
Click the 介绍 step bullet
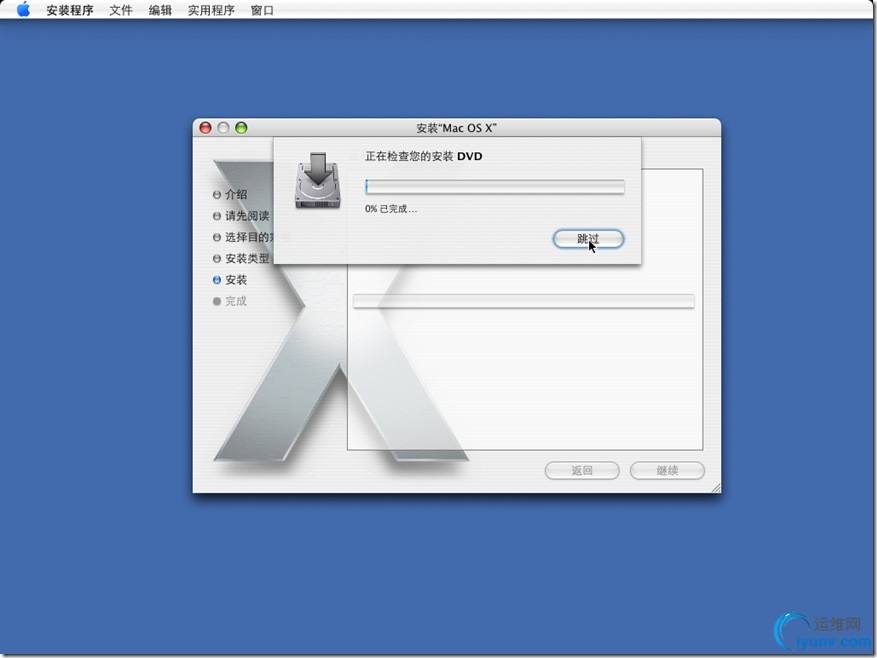(217, 195)
